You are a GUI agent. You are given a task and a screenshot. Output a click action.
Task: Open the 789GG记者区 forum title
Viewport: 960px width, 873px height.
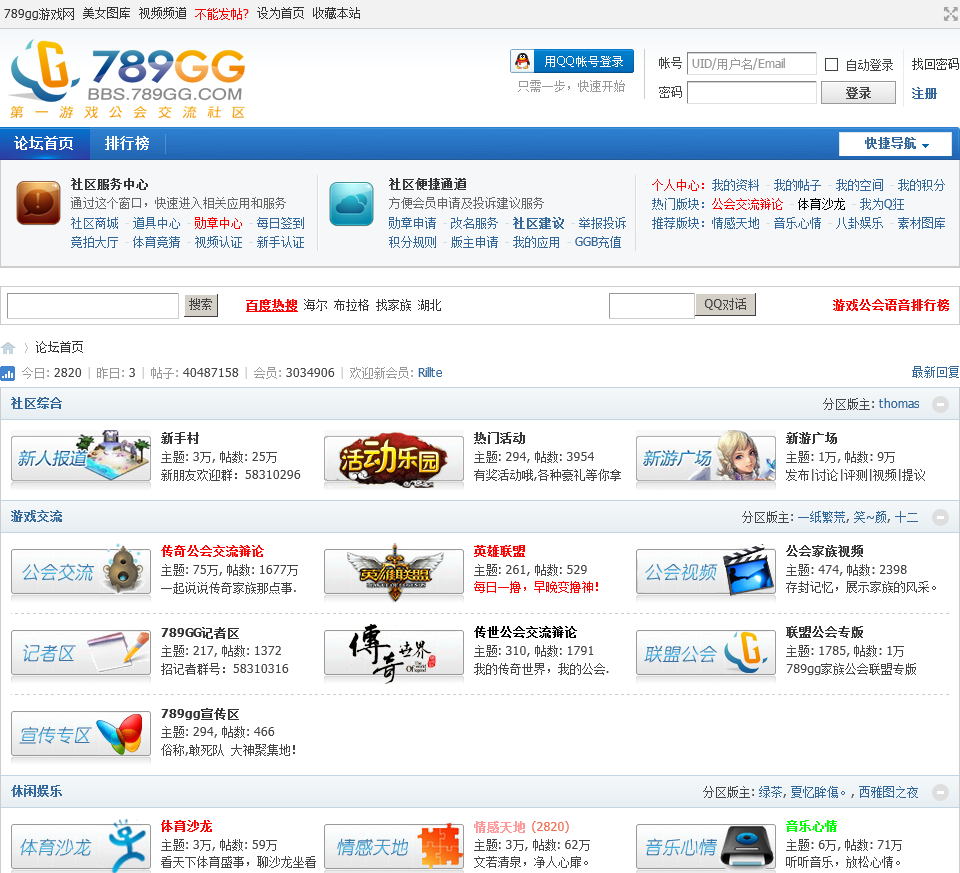(x=200, y=633)
